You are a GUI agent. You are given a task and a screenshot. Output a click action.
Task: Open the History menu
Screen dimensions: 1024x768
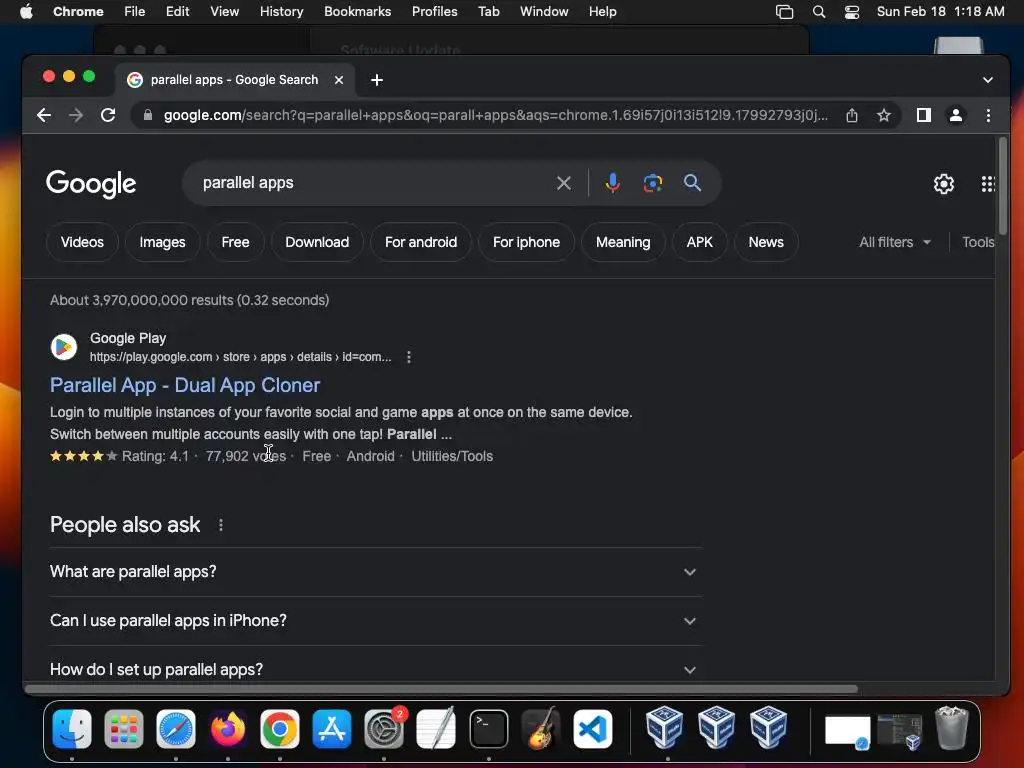[281, 12]
